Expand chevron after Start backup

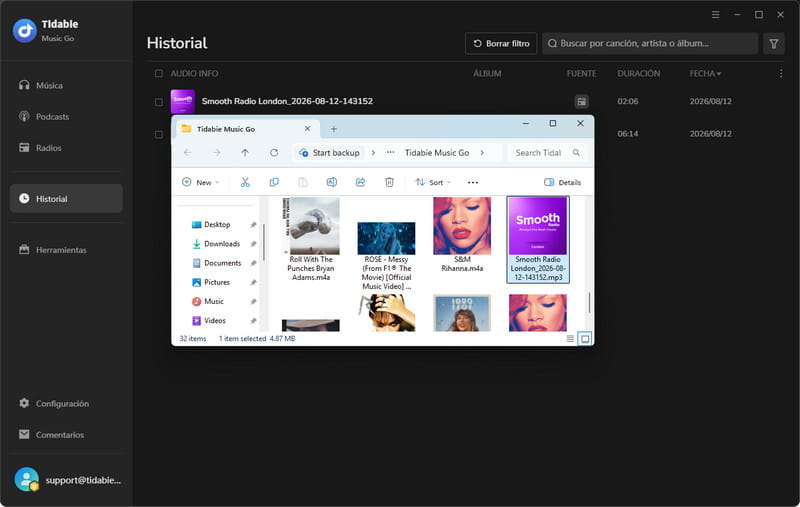[x=373, y=153]
